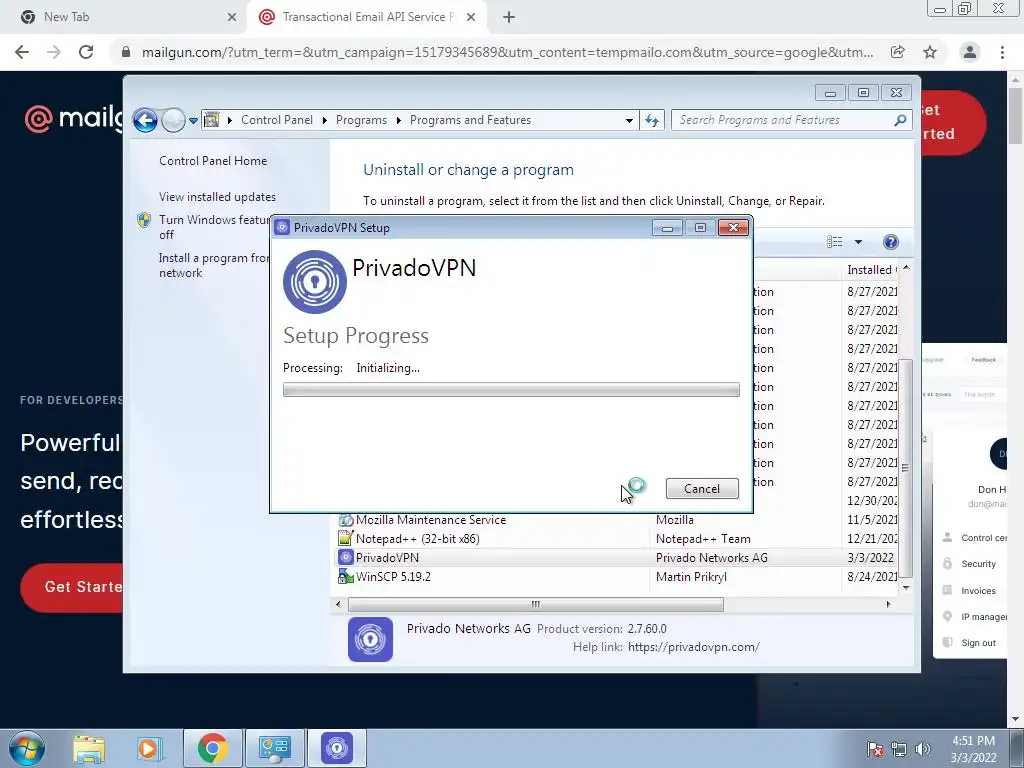Open Programs breadcrumb
The height and width of the screenshot is (768, 1024).
tap(361, 120)
